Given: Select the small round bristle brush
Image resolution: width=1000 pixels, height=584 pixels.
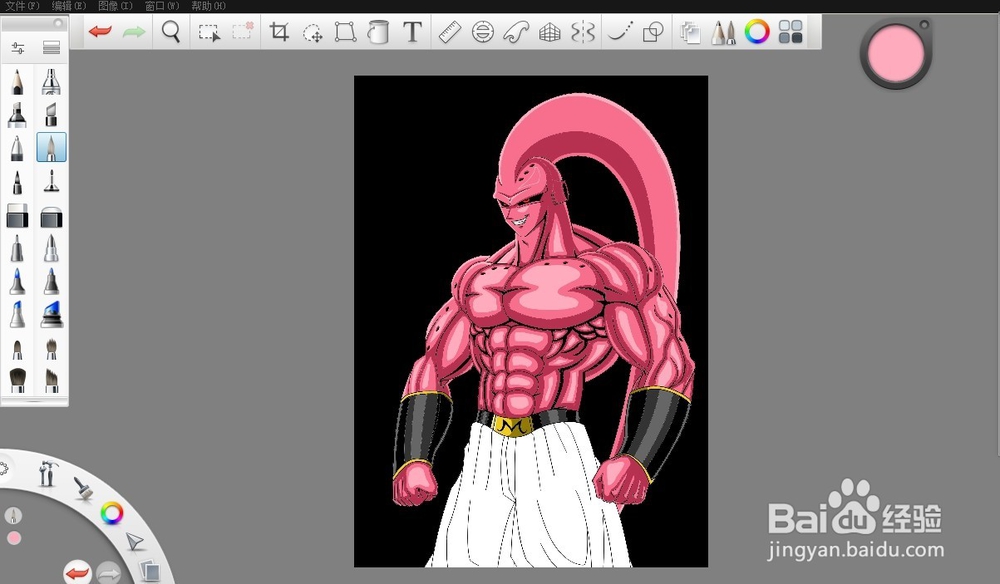Looking at the screenshot, I should [17, 349].
